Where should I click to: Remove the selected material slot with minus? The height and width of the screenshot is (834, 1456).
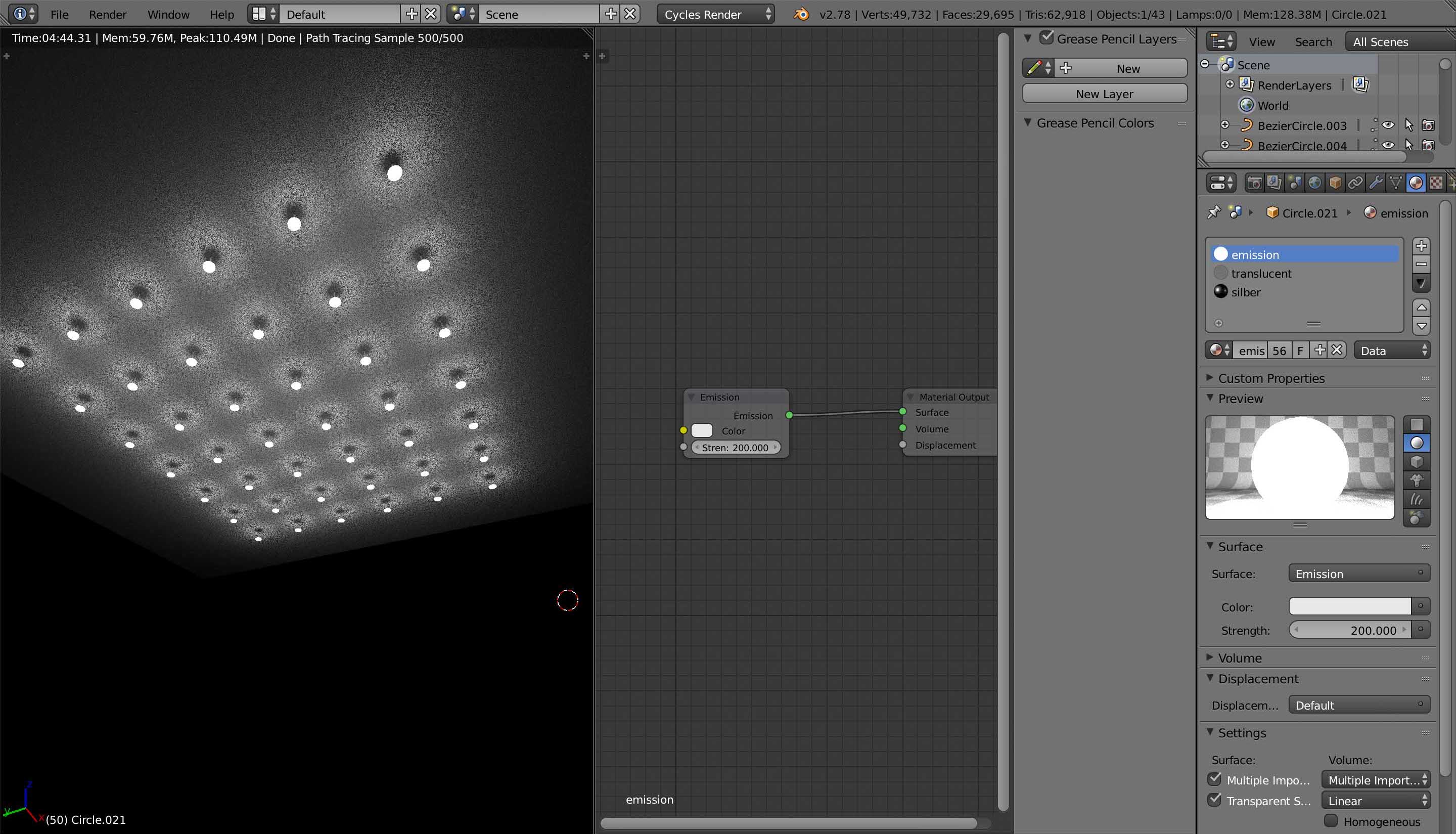click(1421, 265)
